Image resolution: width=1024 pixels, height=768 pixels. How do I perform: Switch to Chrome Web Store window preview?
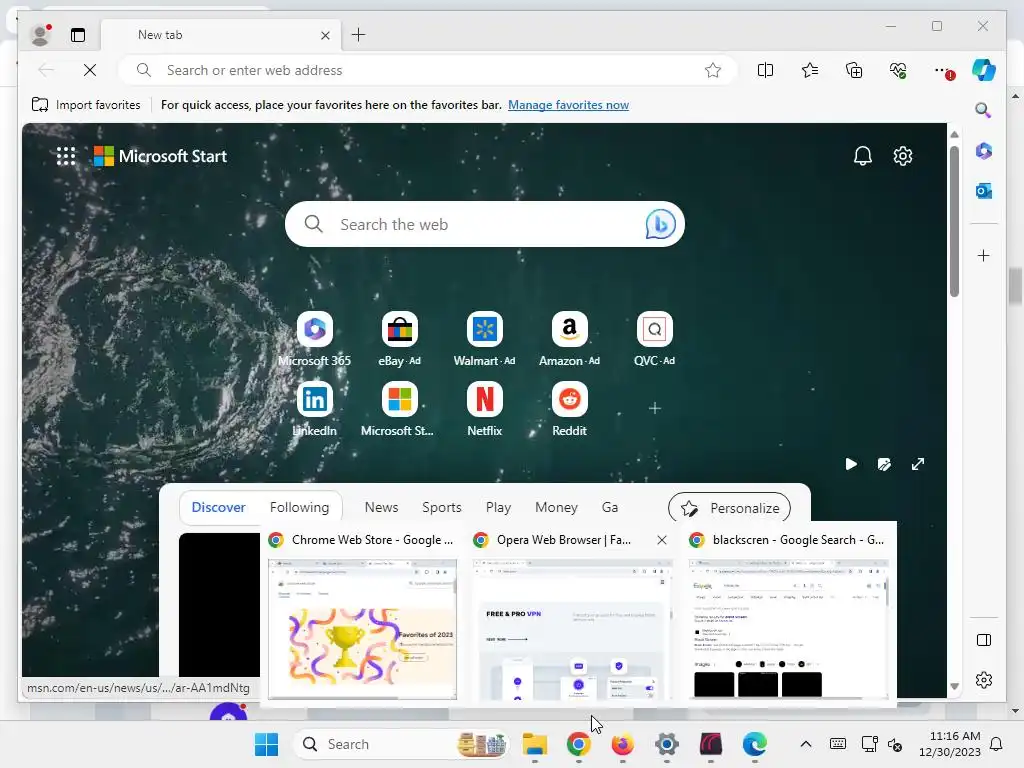coord(362,616)
